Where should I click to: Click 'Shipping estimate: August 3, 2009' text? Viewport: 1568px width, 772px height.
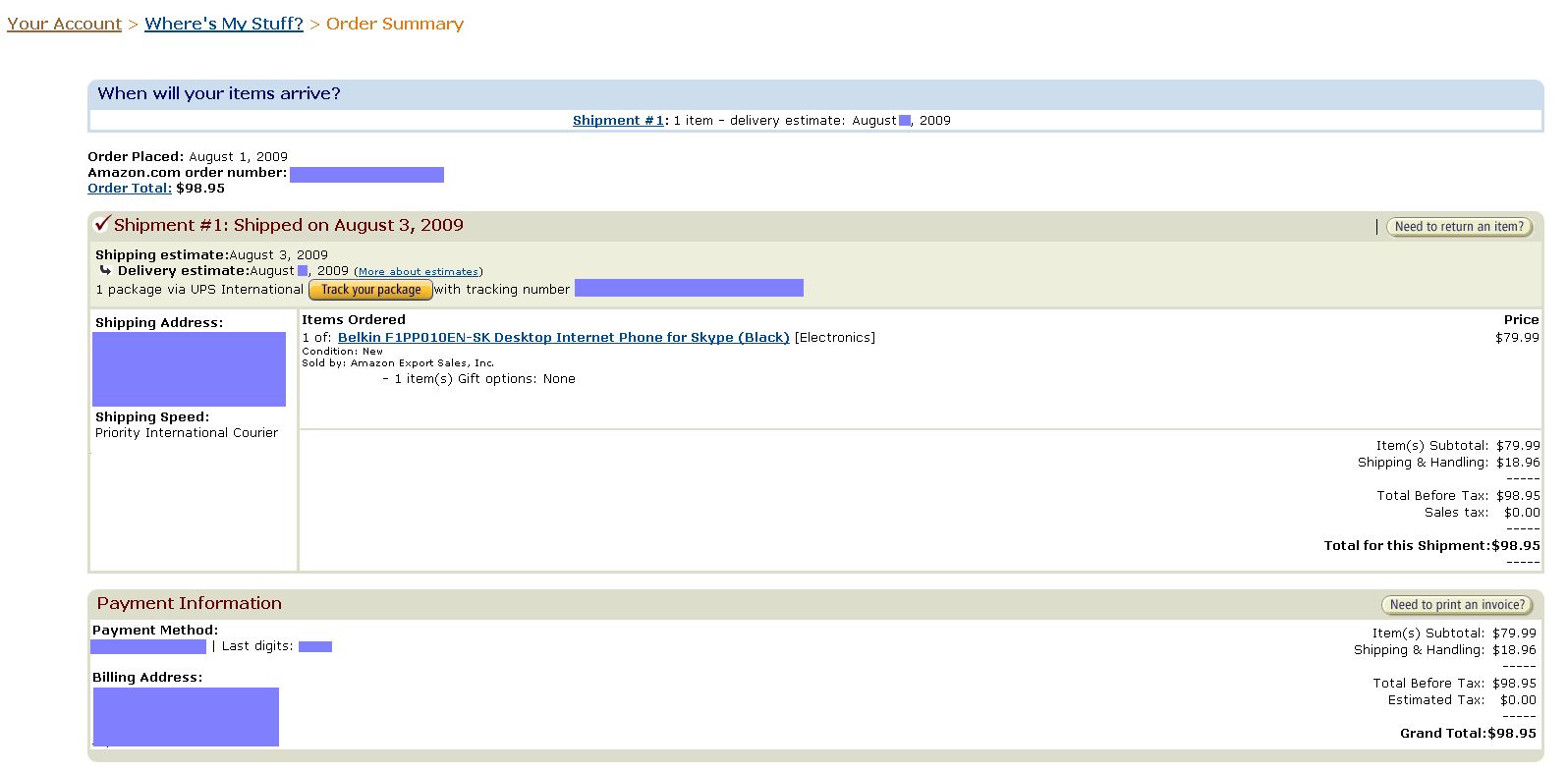click(x=211, y=255)
